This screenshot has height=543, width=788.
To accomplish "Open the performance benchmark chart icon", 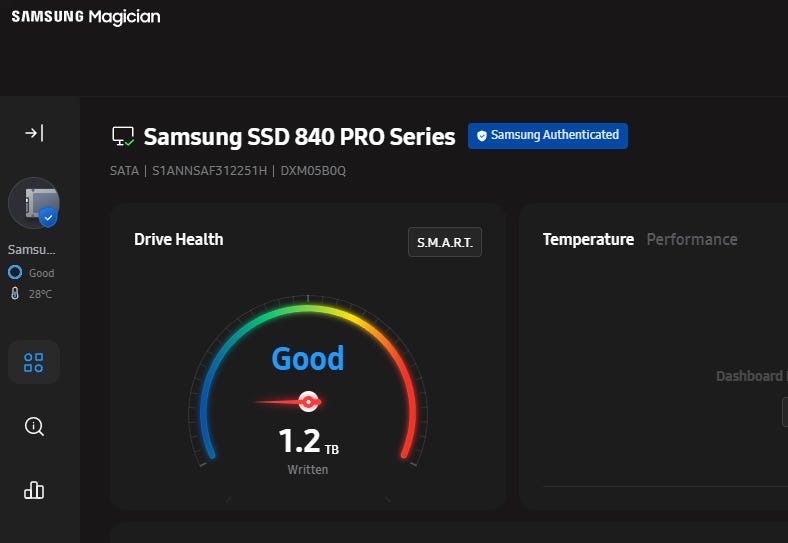I will pyautogui.click(x=34, y=490).
